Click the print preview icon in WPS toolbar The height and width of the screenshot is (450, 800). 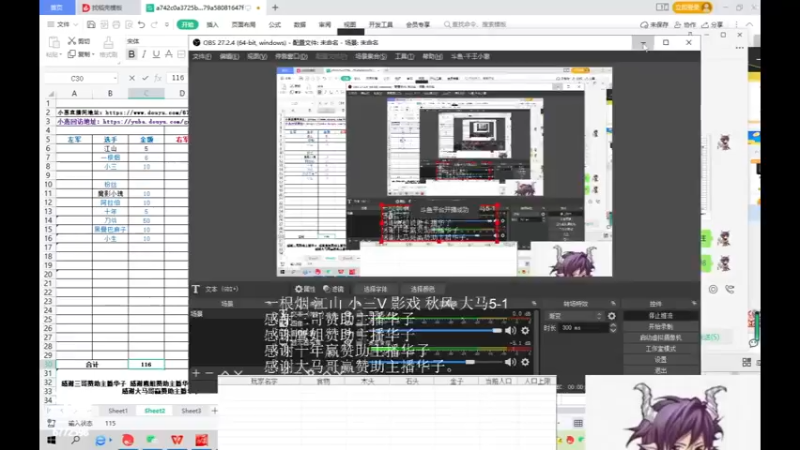[x=129, y=24]
